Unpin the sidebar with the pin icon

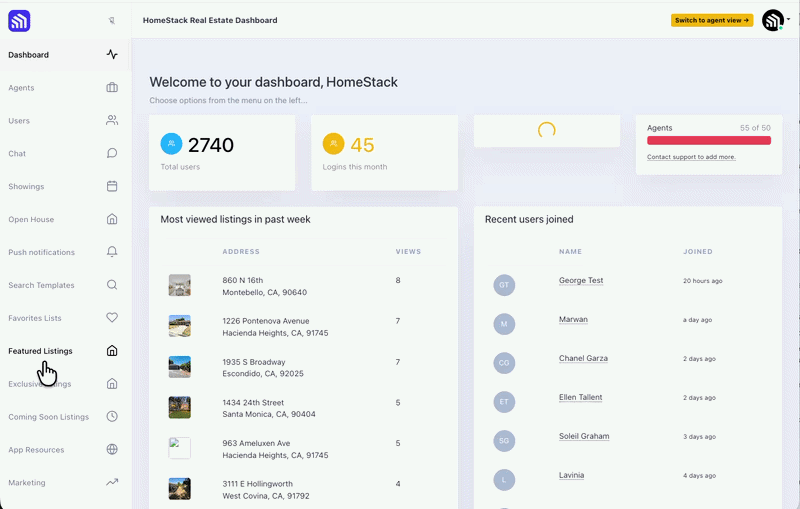click(x=112, y=21)
